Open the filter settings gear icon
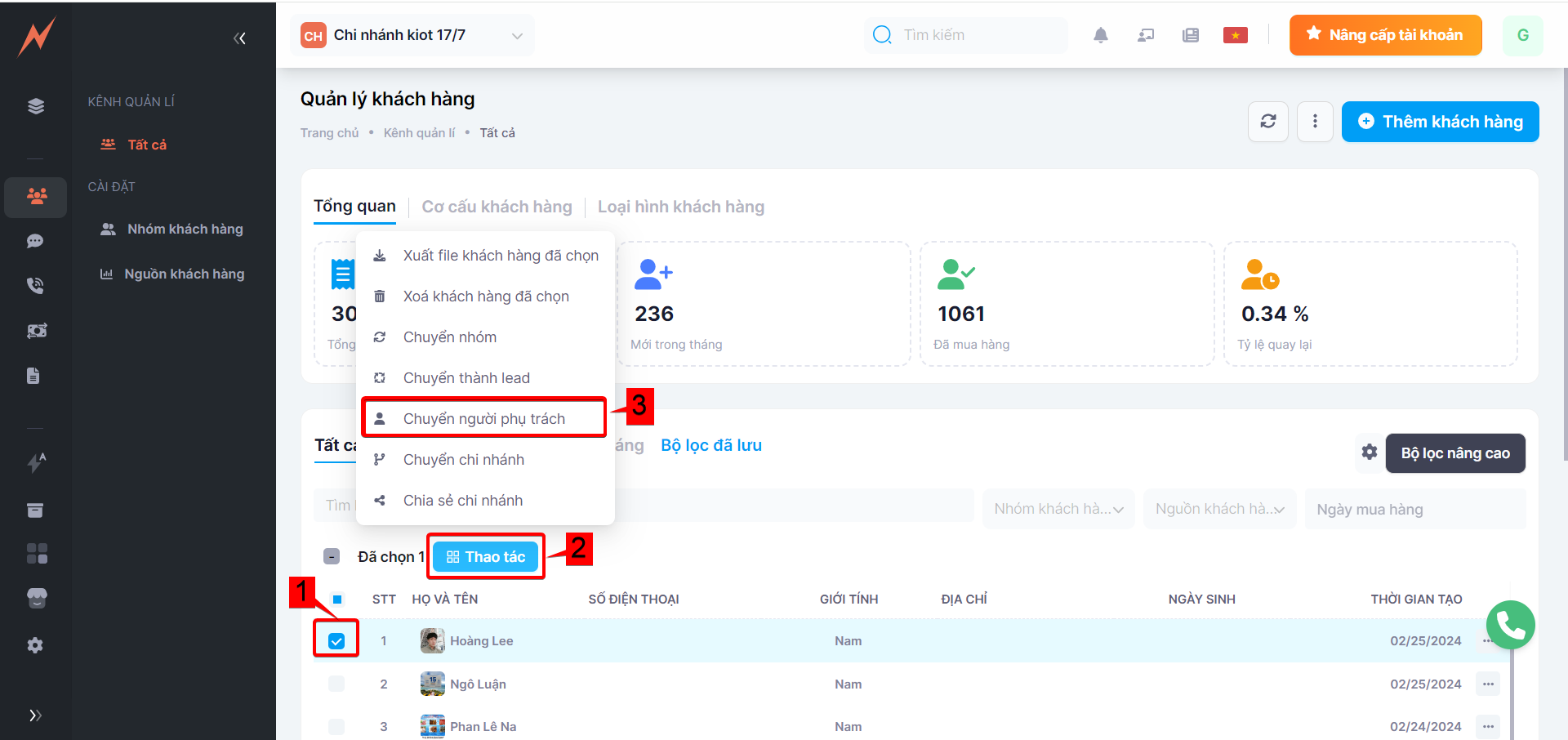 [x=1369, y=452]
